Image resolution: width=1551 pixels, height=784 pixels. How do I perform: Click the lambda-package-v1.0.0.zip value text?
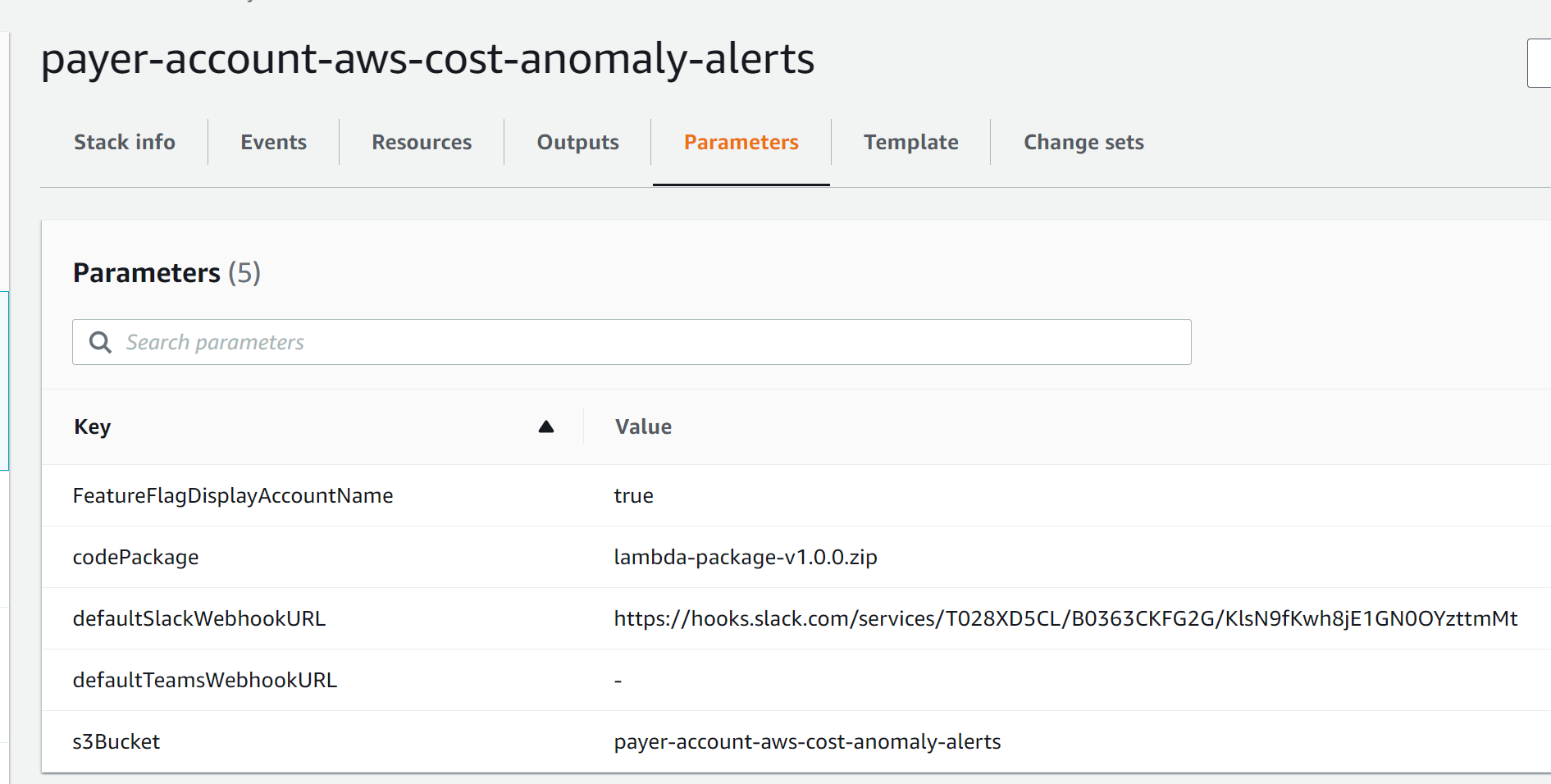(746, 557)
